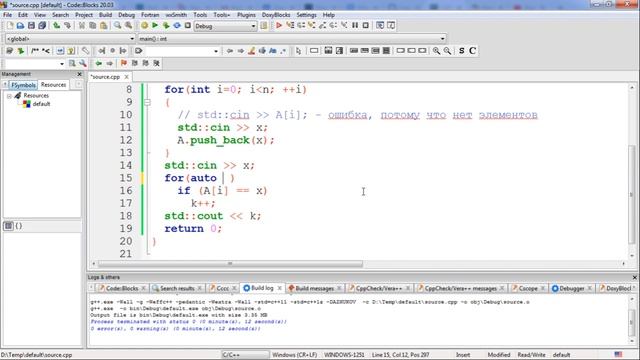This screenshot has width=640, height=360.
Task: Open the main() : int function dropdown
Action: click(x=292, y=39)
